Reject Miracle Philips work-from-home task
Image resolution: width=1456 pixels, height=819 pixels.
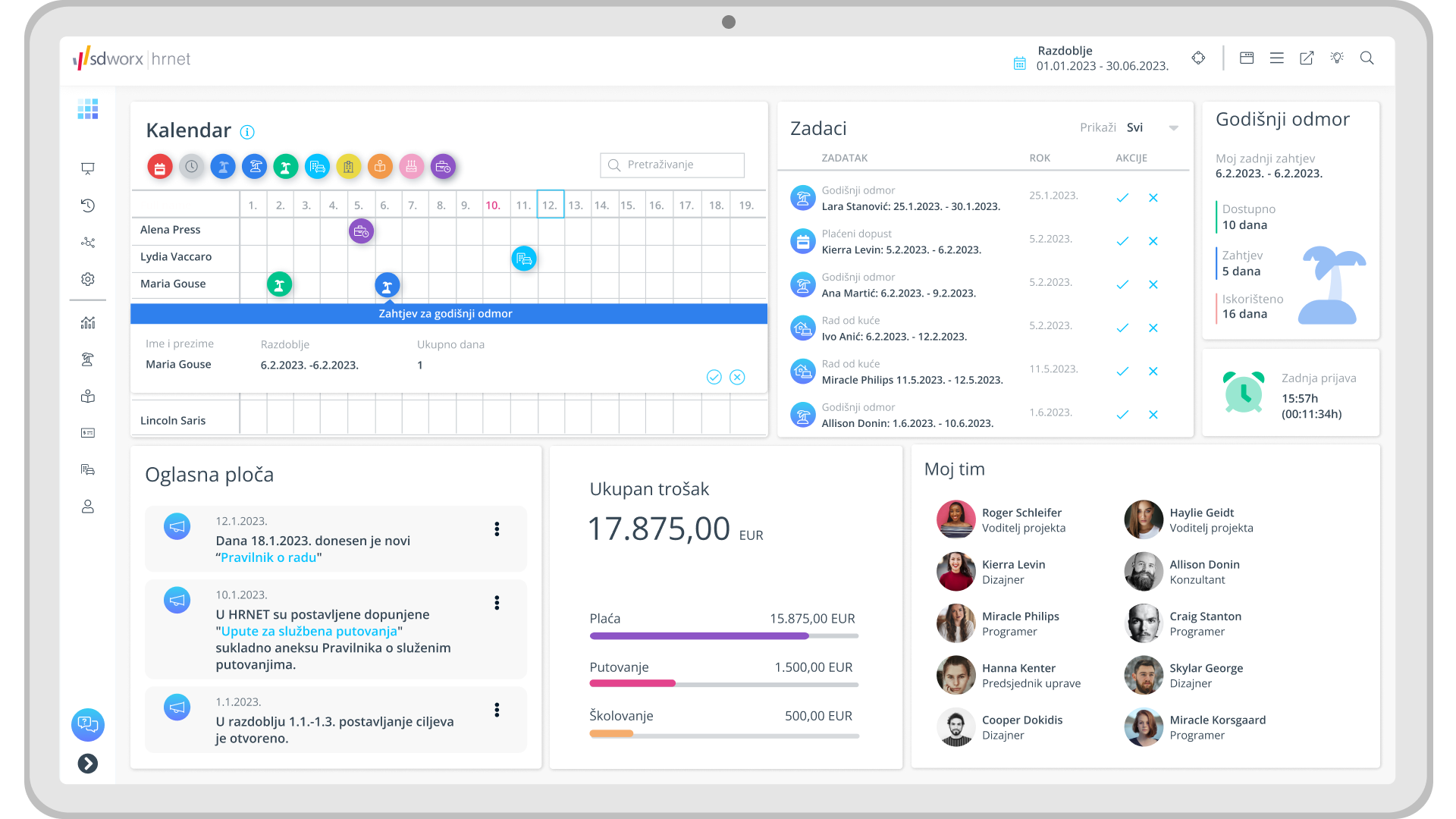1153,371
